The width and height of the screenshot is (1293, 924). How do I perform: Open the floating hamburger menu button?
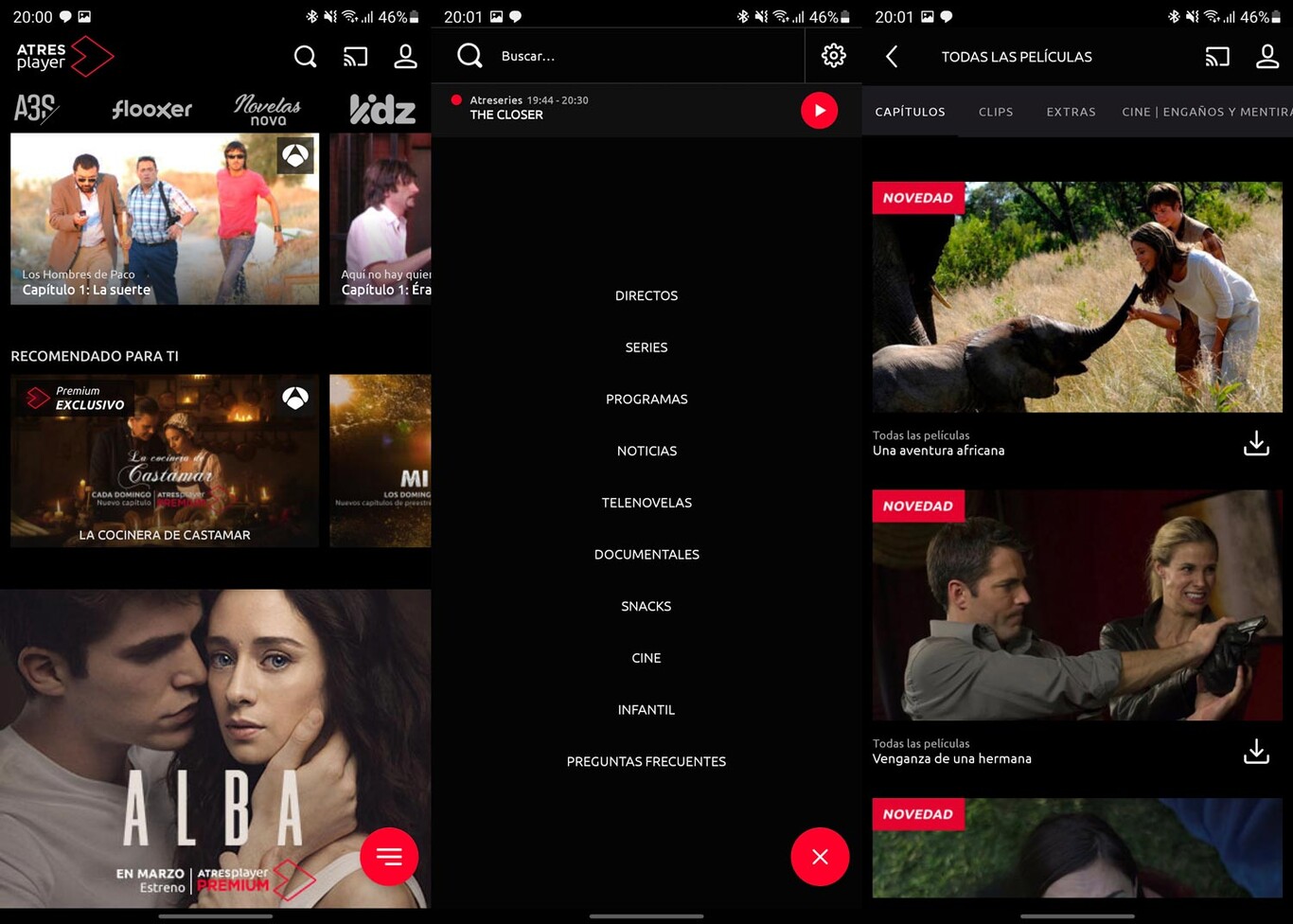(x=389, y=857)
